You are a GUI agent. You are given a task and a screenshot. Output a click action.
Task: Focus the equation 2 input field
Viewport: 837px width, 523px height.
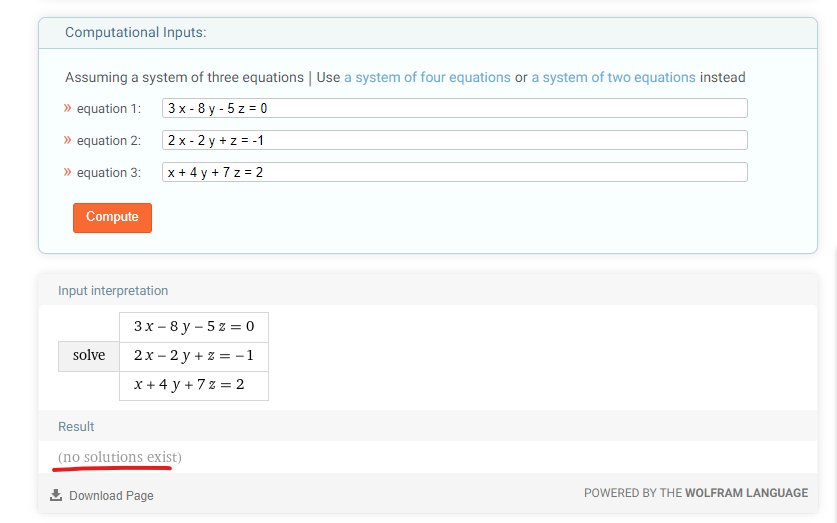454,140
